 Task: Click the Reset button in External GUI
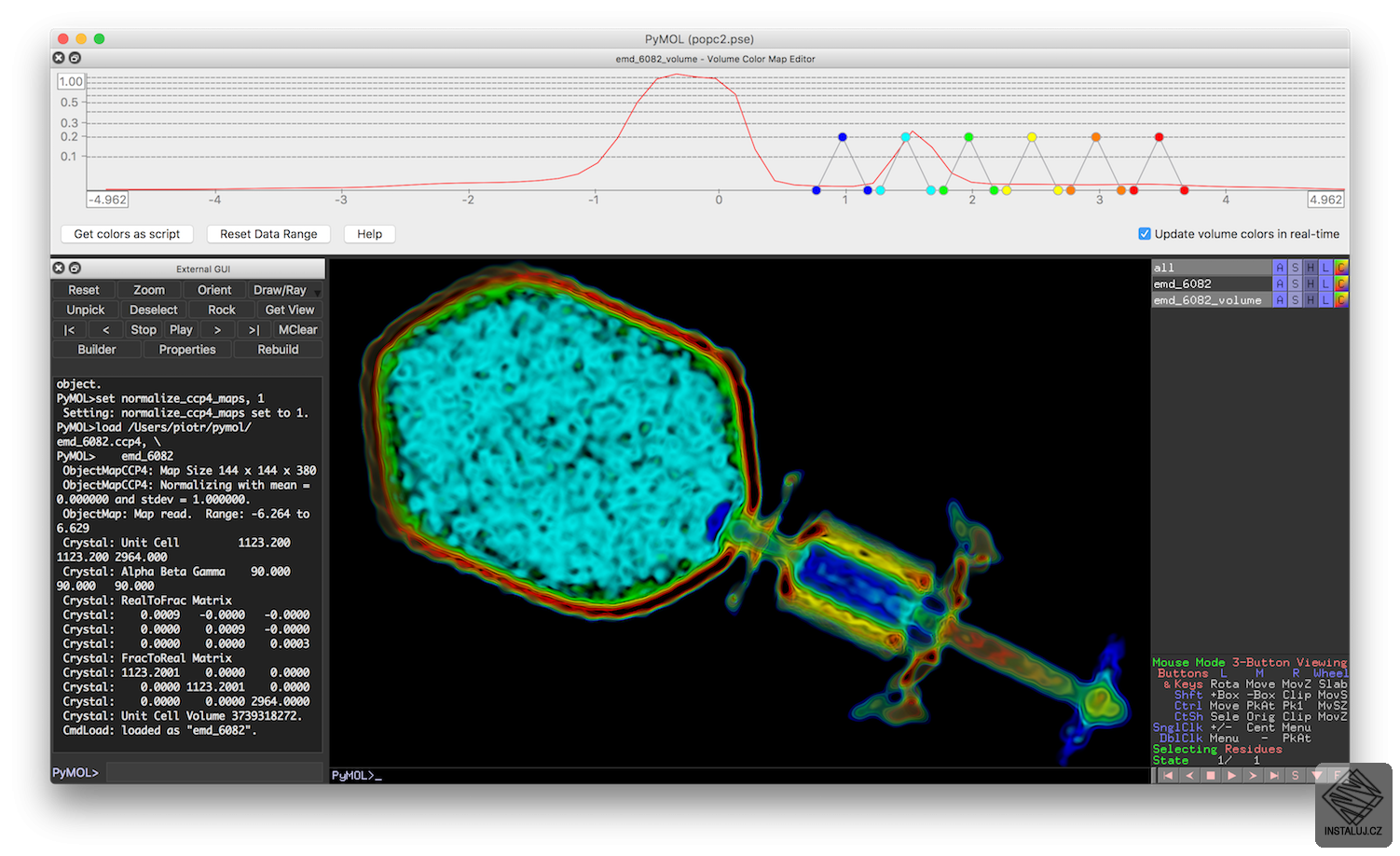click(x=84, y=290)
